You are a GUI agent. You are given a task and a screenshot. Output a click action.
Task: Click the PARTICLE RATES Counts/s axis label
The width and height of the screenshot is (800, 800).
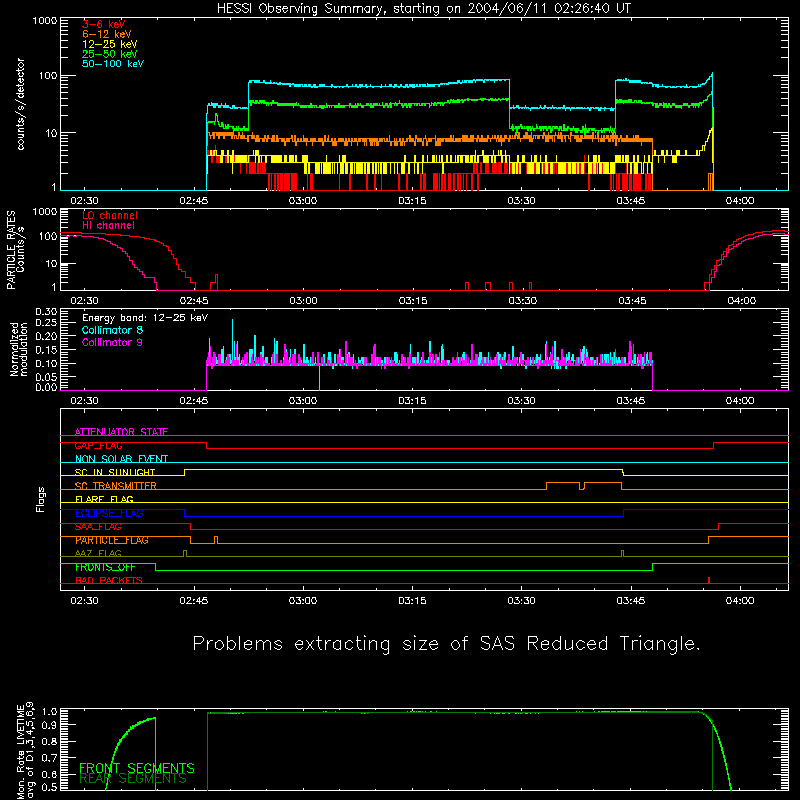(x=15, y=250)
